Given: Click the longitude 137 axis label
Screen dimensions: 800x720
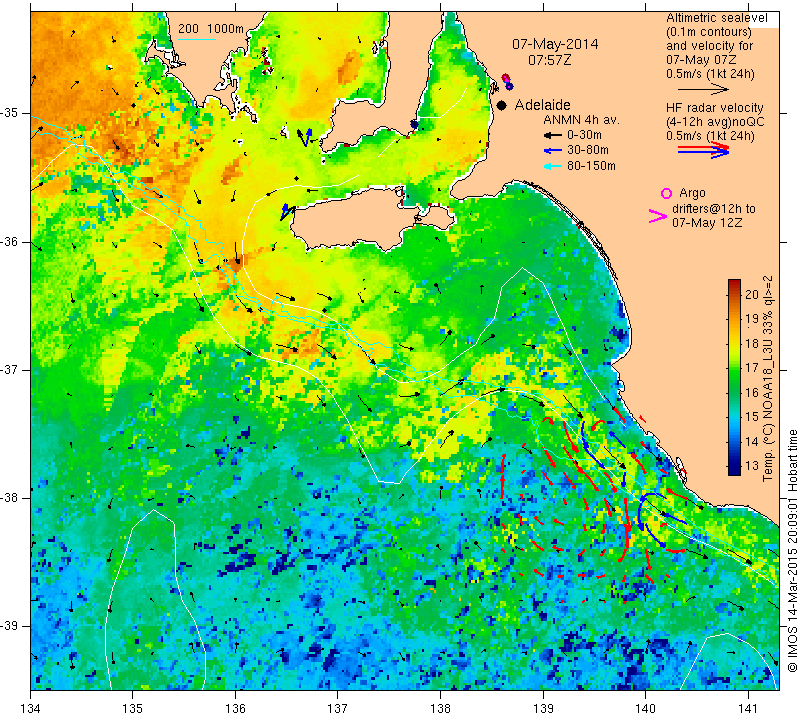Looking at the screenshot, I should click(x=338, y=709).
